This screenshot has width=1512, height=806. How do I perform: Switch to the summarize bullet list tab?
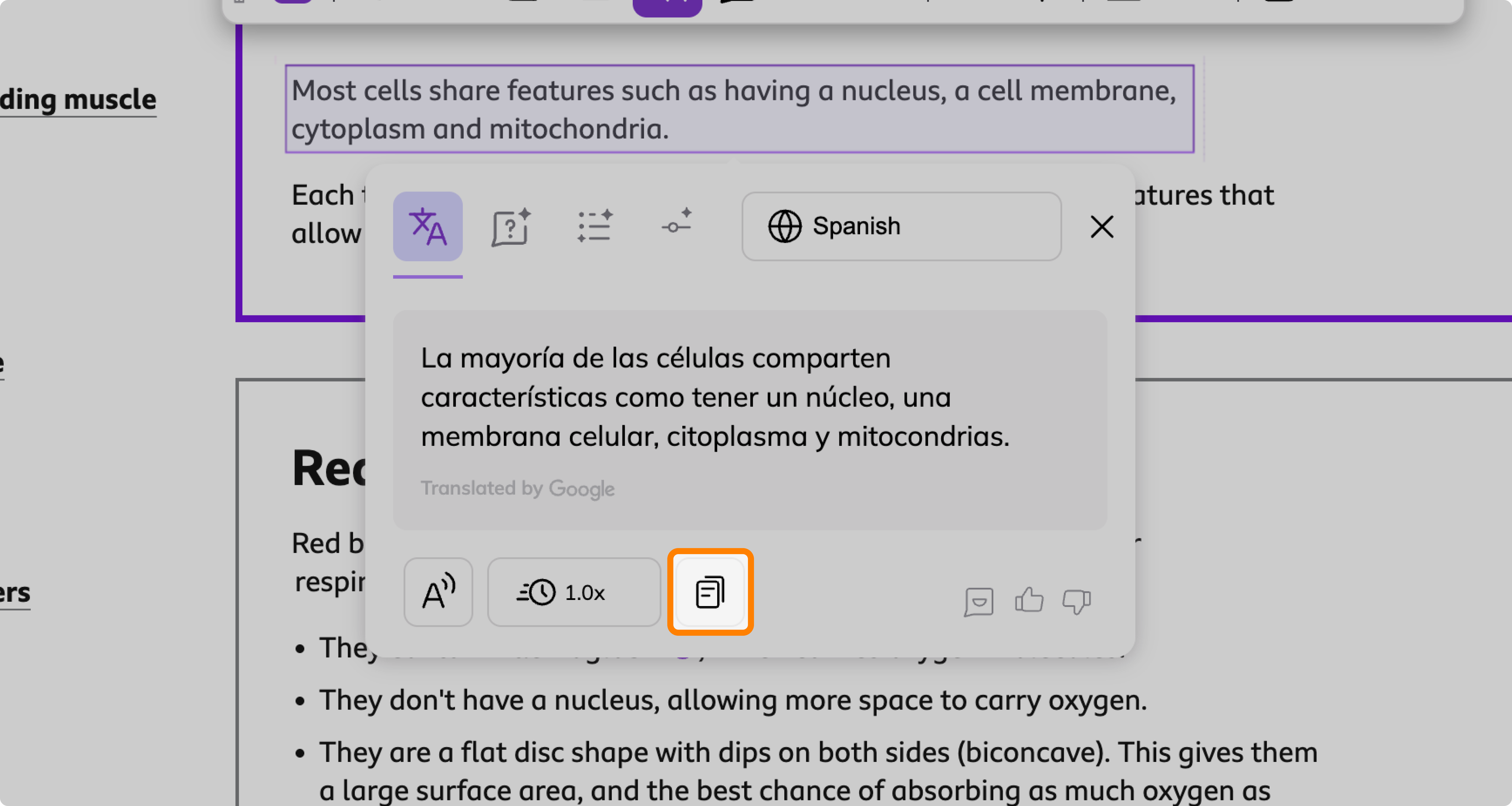594,226
